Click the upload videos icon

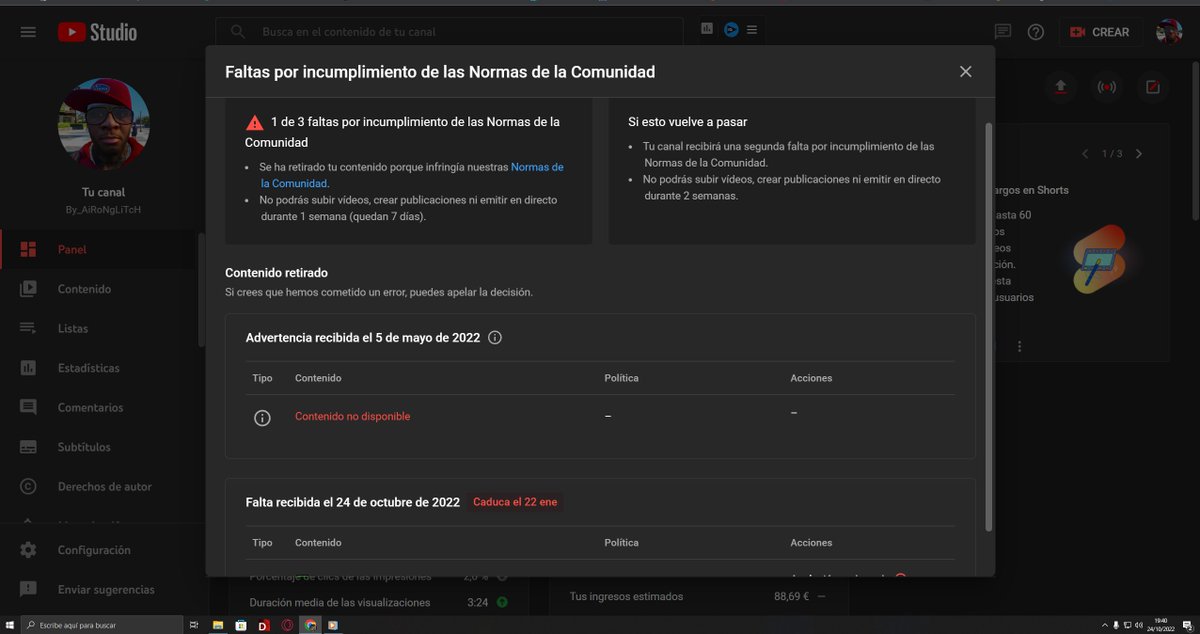click(1061, 87)
